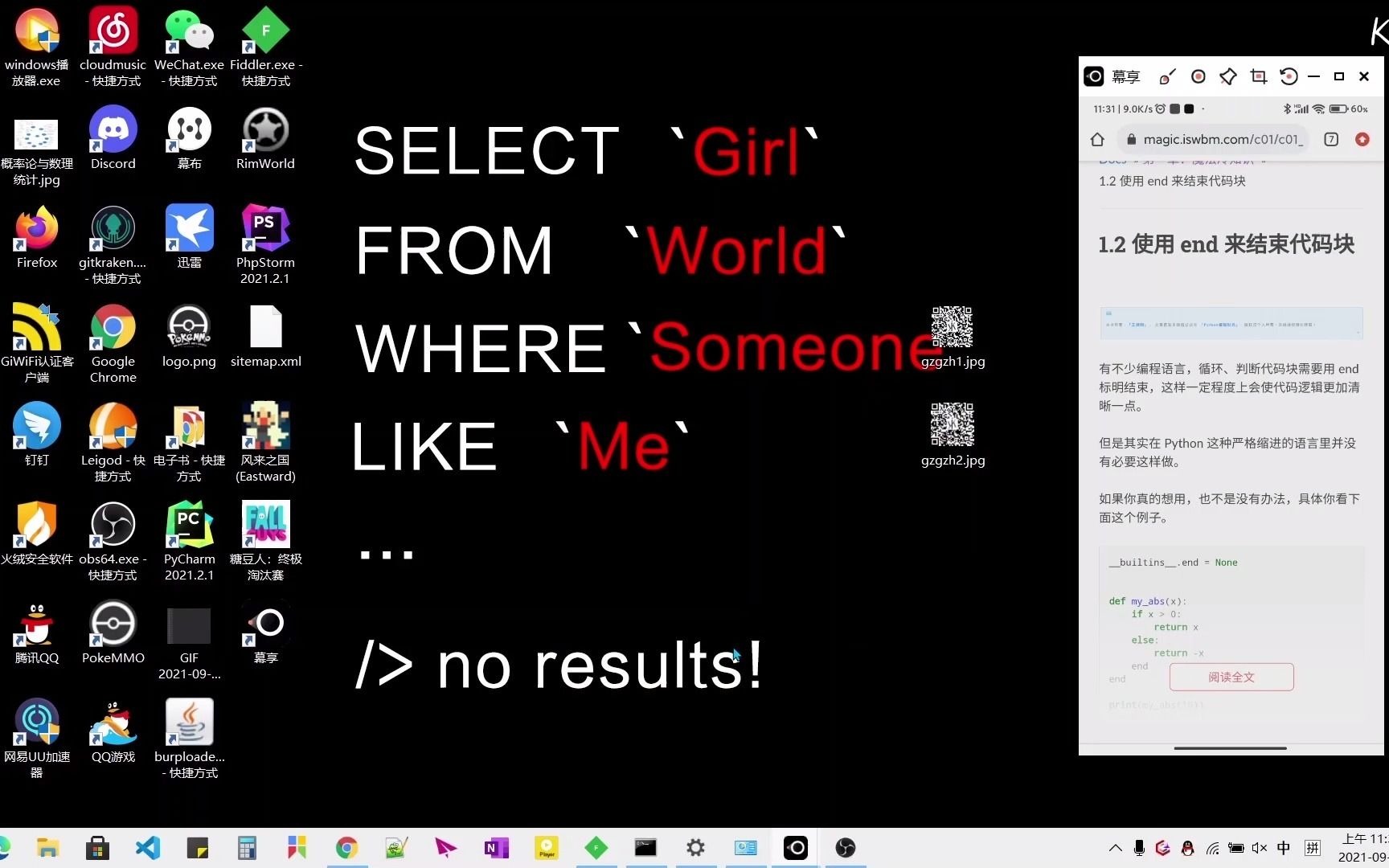
Task: Open the QQ游戏 desktop icon
Action: coord(113,731)
